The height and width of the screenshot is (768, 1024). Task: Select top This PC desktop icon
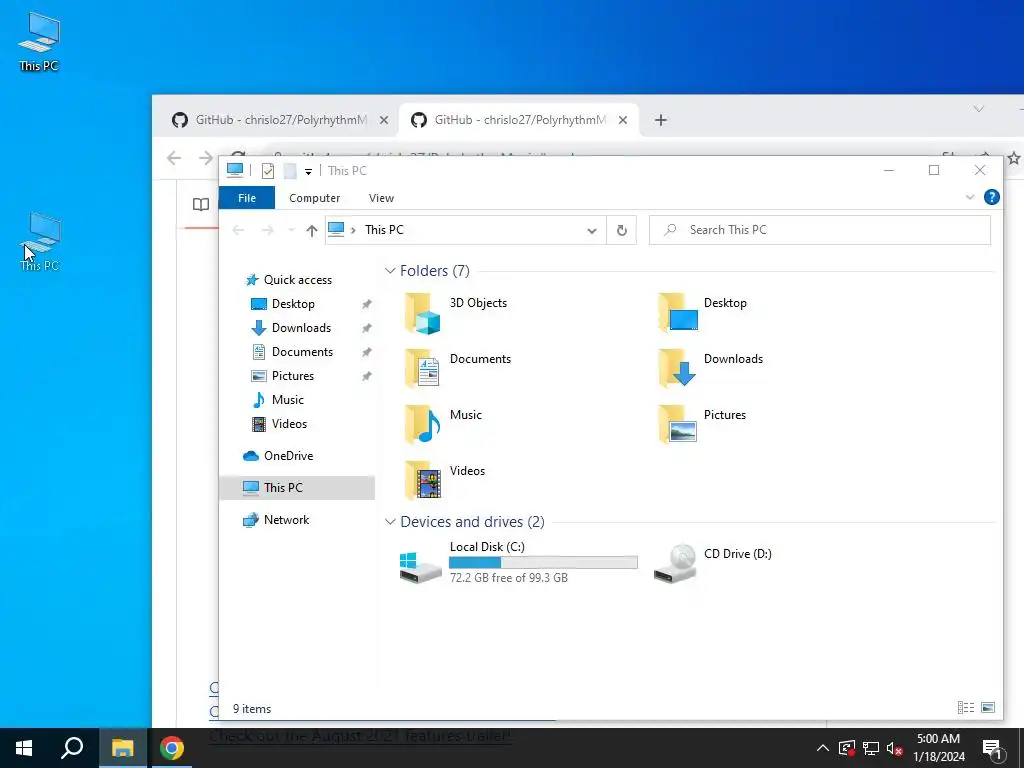pyautogui.click(x=39, y=41)
